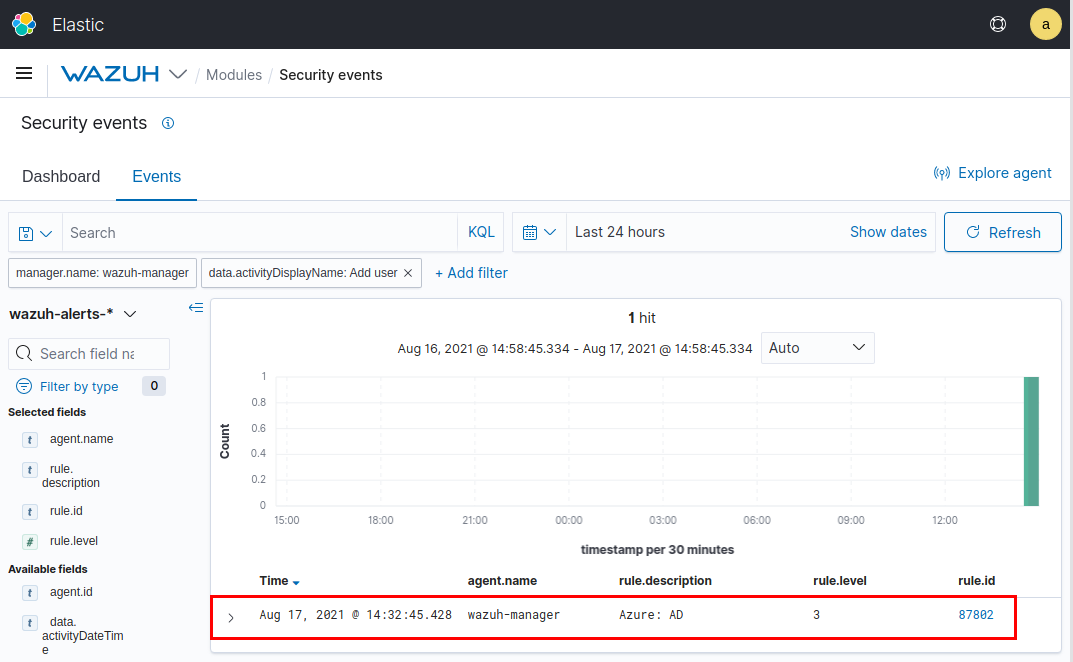
Task: Click Add filter button
Action: click(471, 273)
